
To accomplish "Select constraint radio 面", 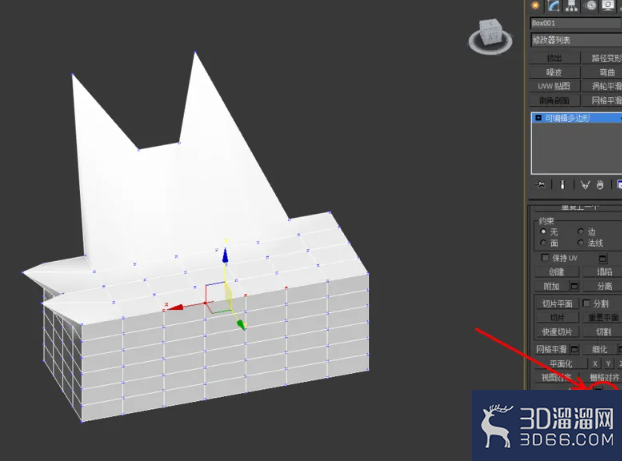I will point(543,242).
